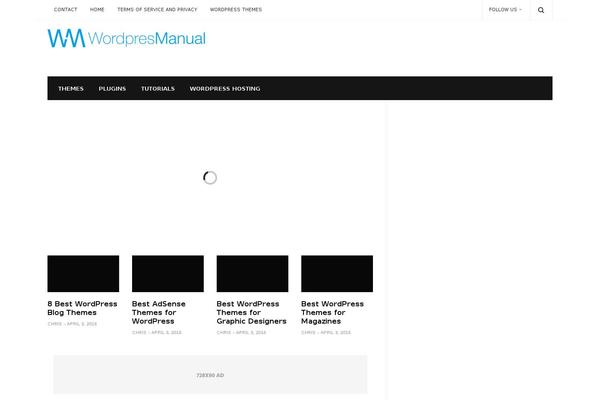The height and width of the screenshot is (400, 600).
Task: Click author line under Blog Themes post
Action: point(72,324)
